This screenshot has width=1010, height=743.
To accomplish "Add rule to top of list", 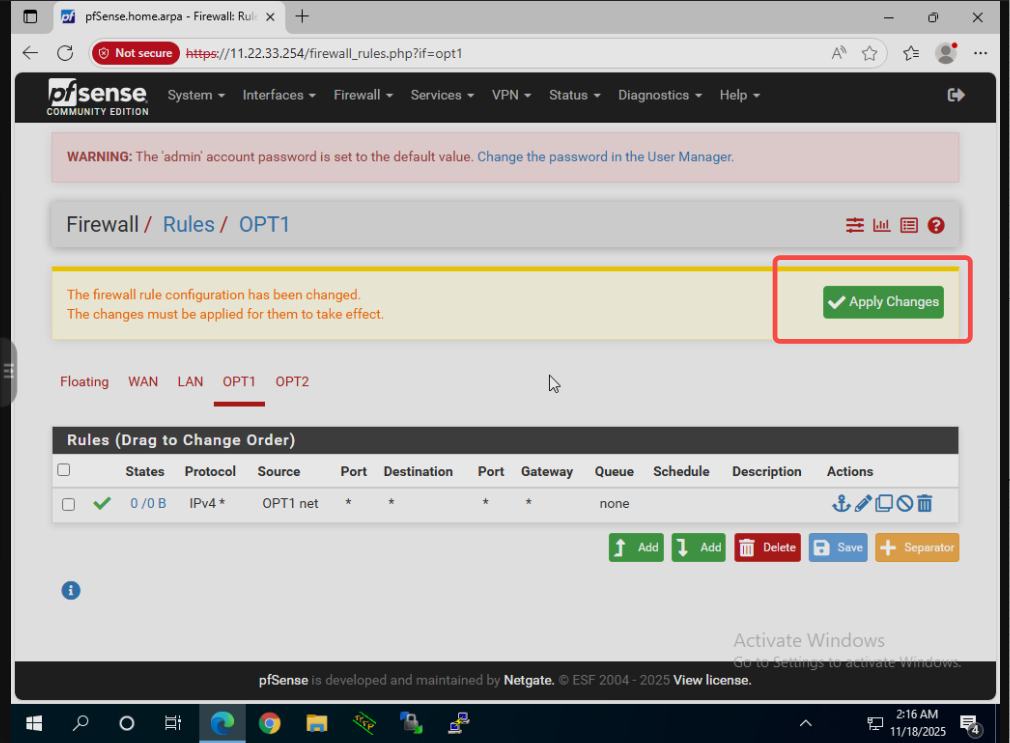I will pos(636,547).
